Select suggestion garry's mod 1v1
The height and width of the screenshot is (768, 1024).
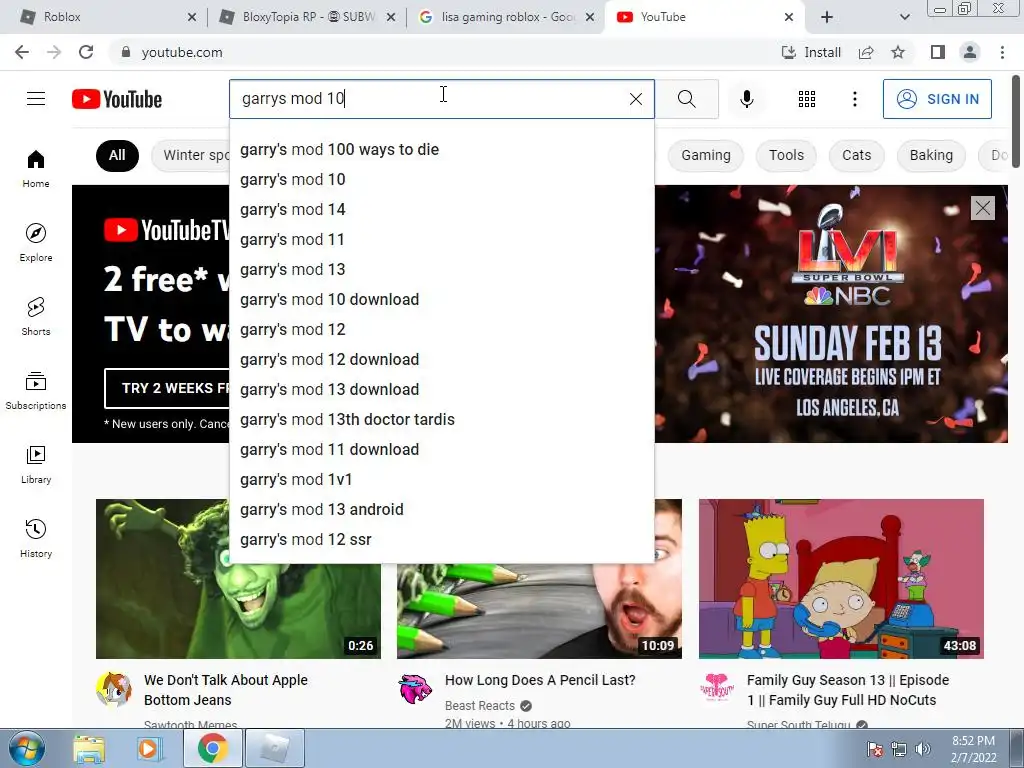441,480
